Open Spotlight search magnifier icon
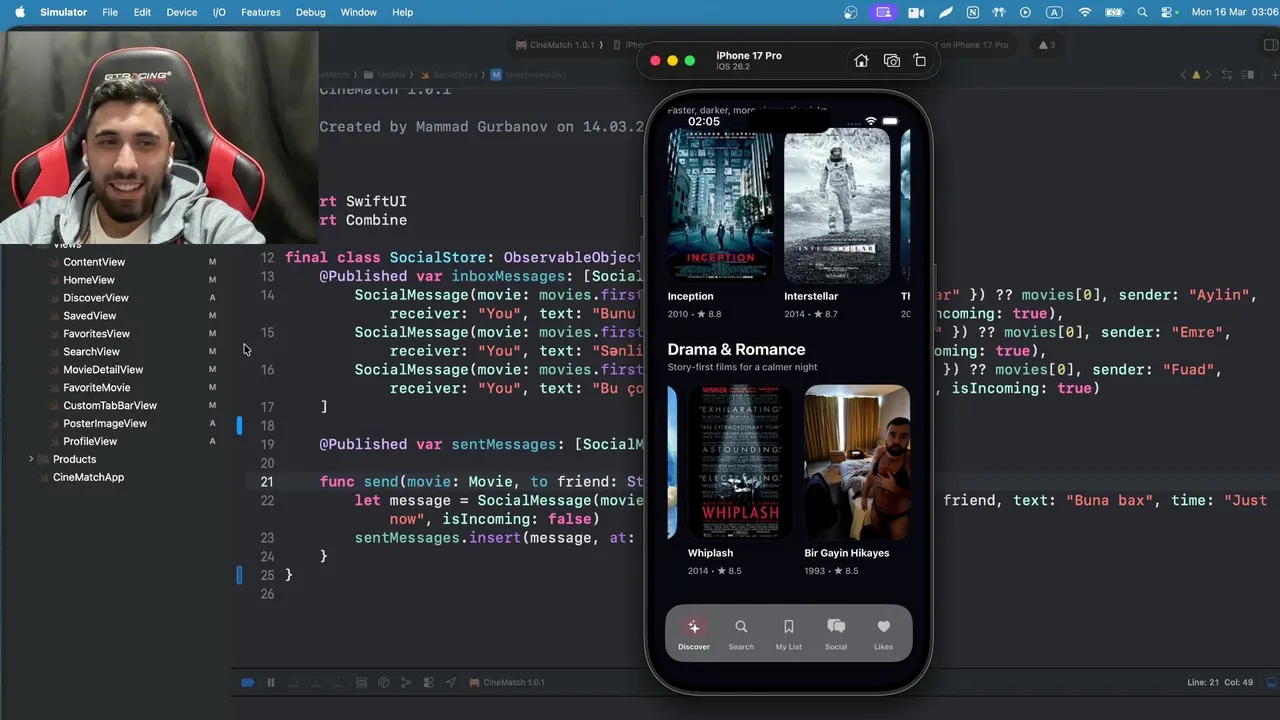The width and height of the screenshot is (1280, 720). [1143, 12]
